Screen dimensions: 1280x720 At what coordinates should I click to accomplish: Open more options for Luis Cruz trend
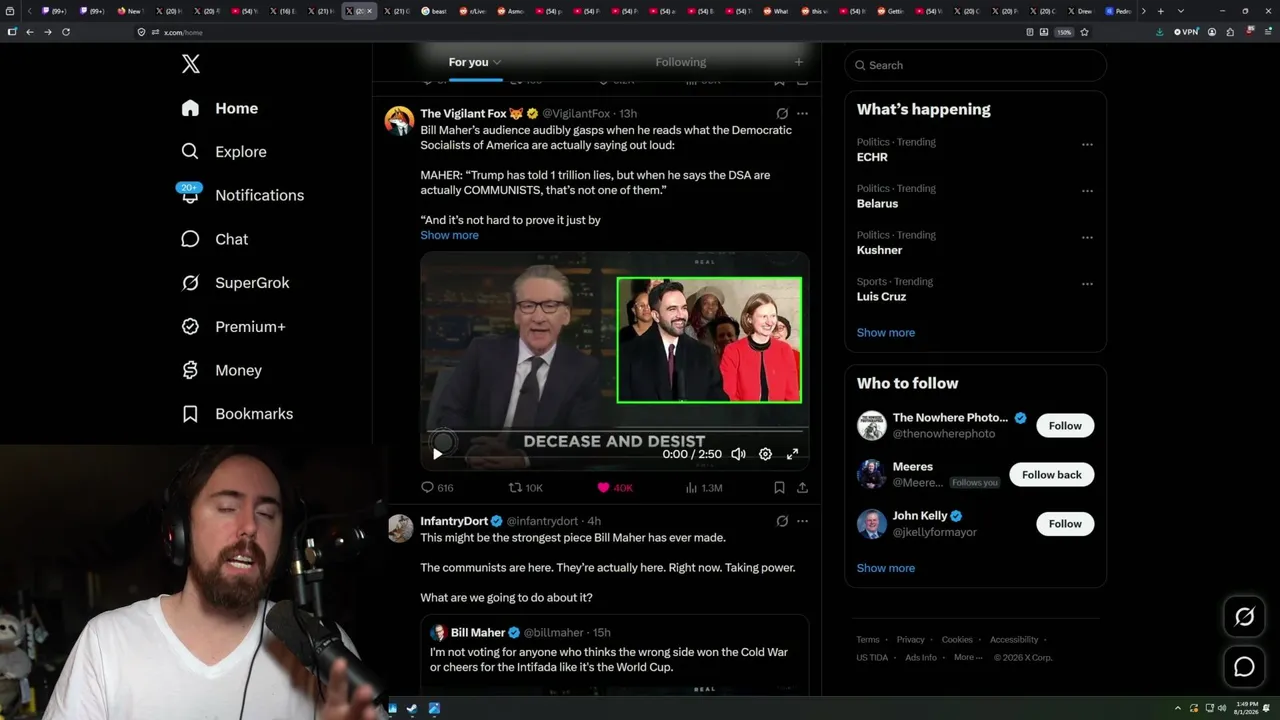[1087, 284]
